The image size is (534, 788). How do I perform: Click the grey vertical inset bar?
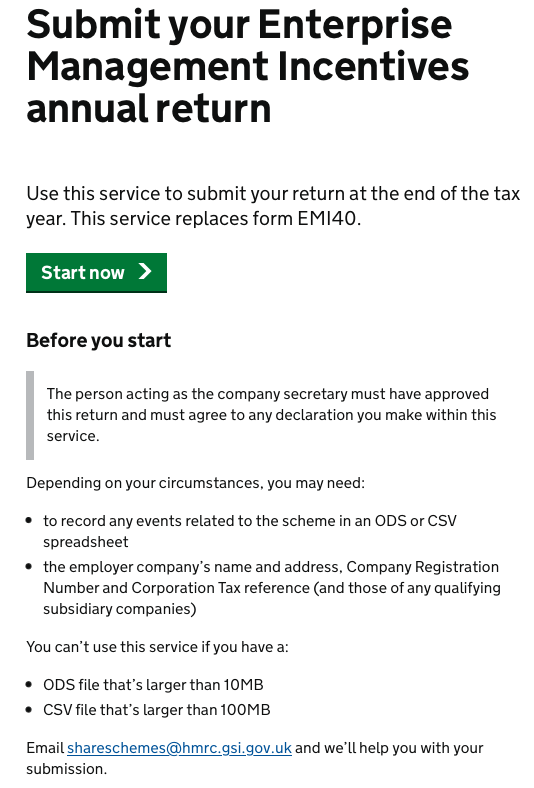30,415
